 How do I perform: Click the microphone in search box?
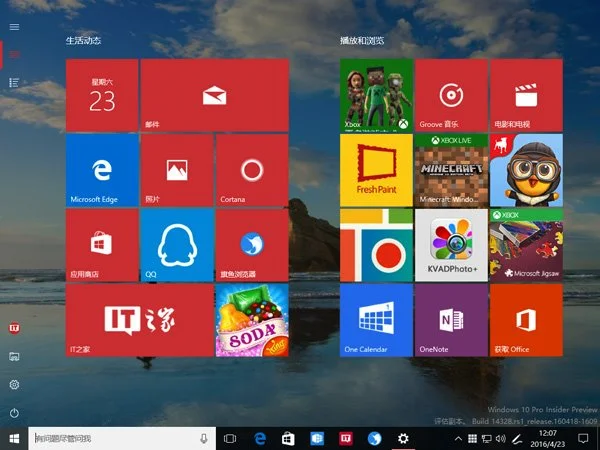(204, 439)
